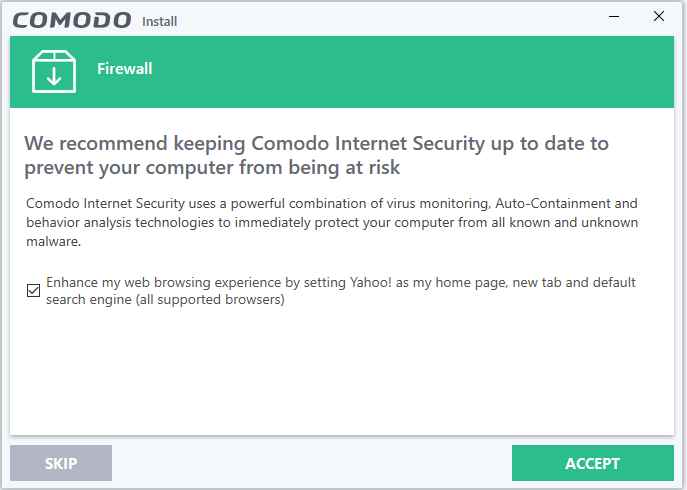Close the Comodo installer window
Viewport: 687px width, 490px height.
[659, 17]
